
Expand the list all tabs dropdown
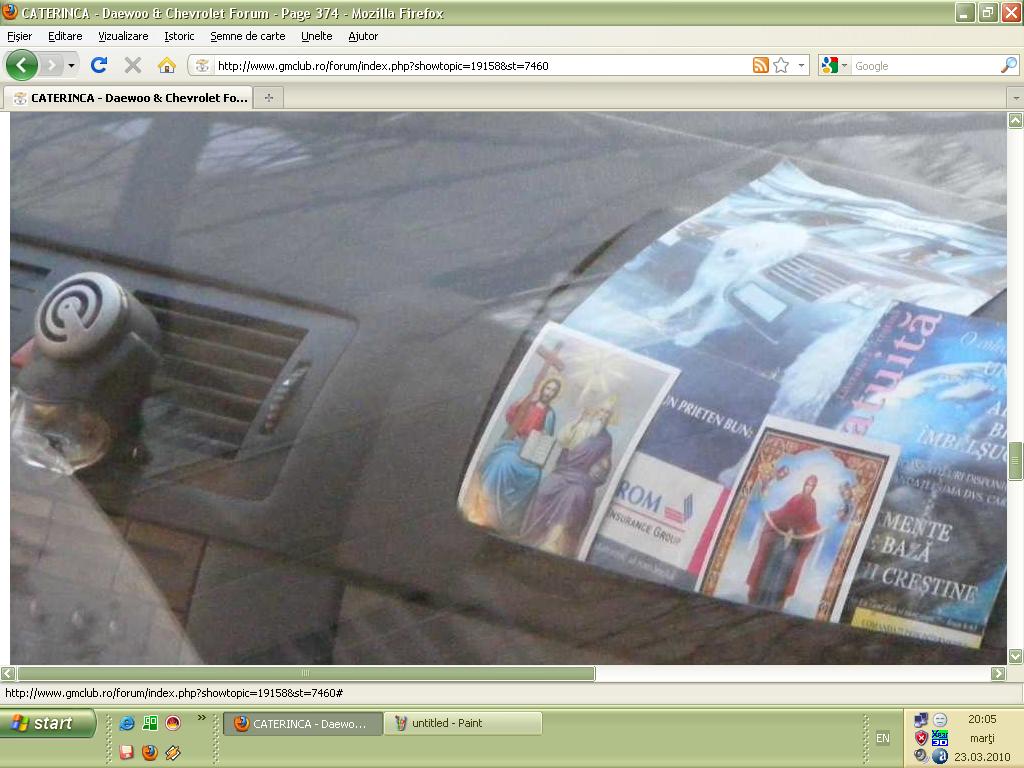click(1015, 98)
